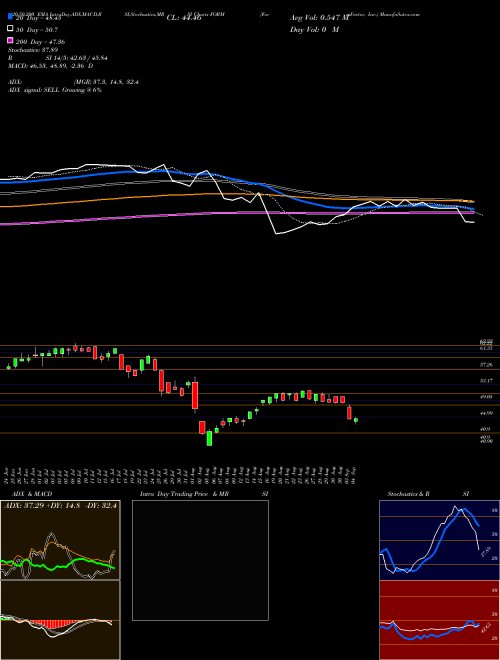This screenshot has height=660, width=500.
Task: Select the ADX (MGR) values text
Action: pos(106,82)
